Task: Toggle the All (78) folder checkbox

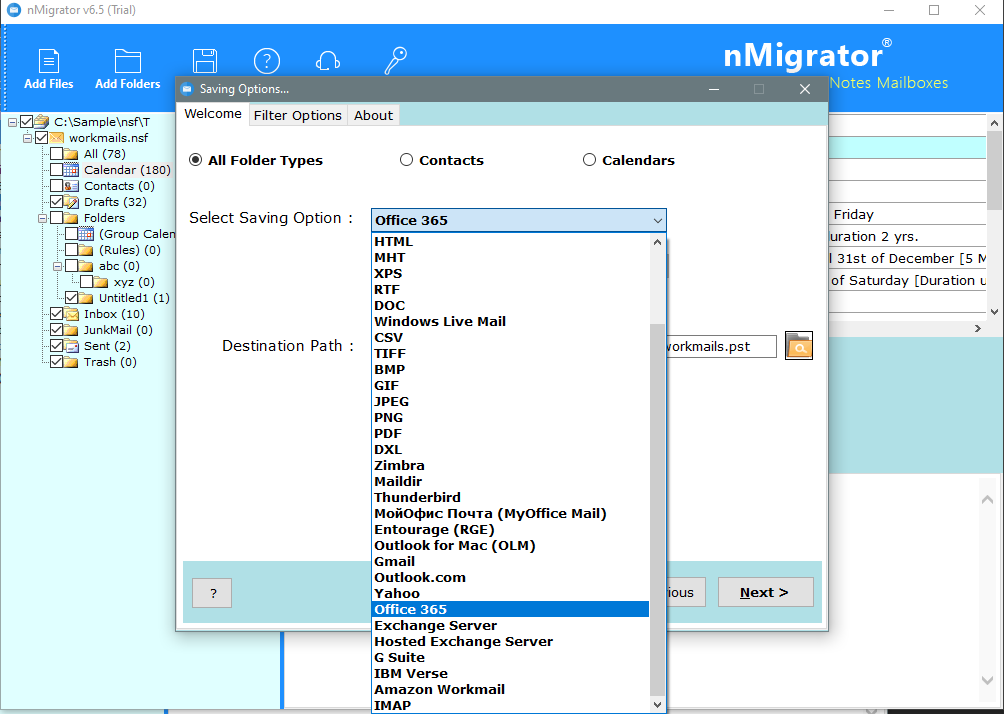Action: point(56,154)
